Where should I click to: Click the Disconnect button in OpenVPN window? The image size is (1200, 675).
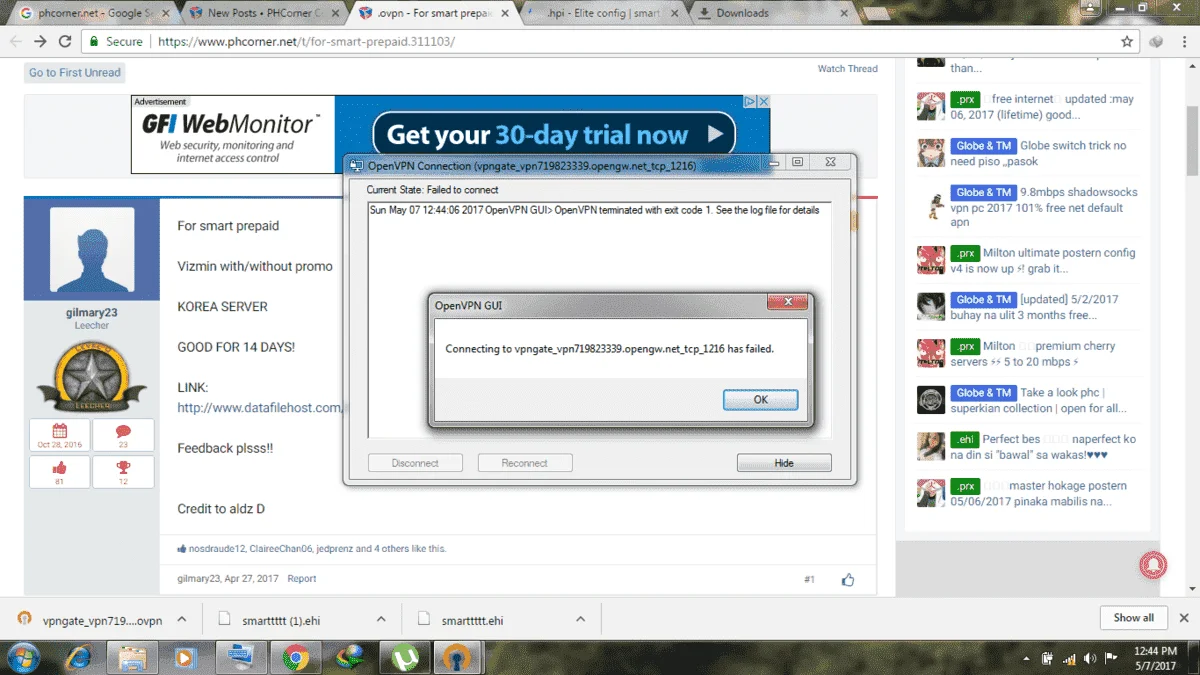415,463
